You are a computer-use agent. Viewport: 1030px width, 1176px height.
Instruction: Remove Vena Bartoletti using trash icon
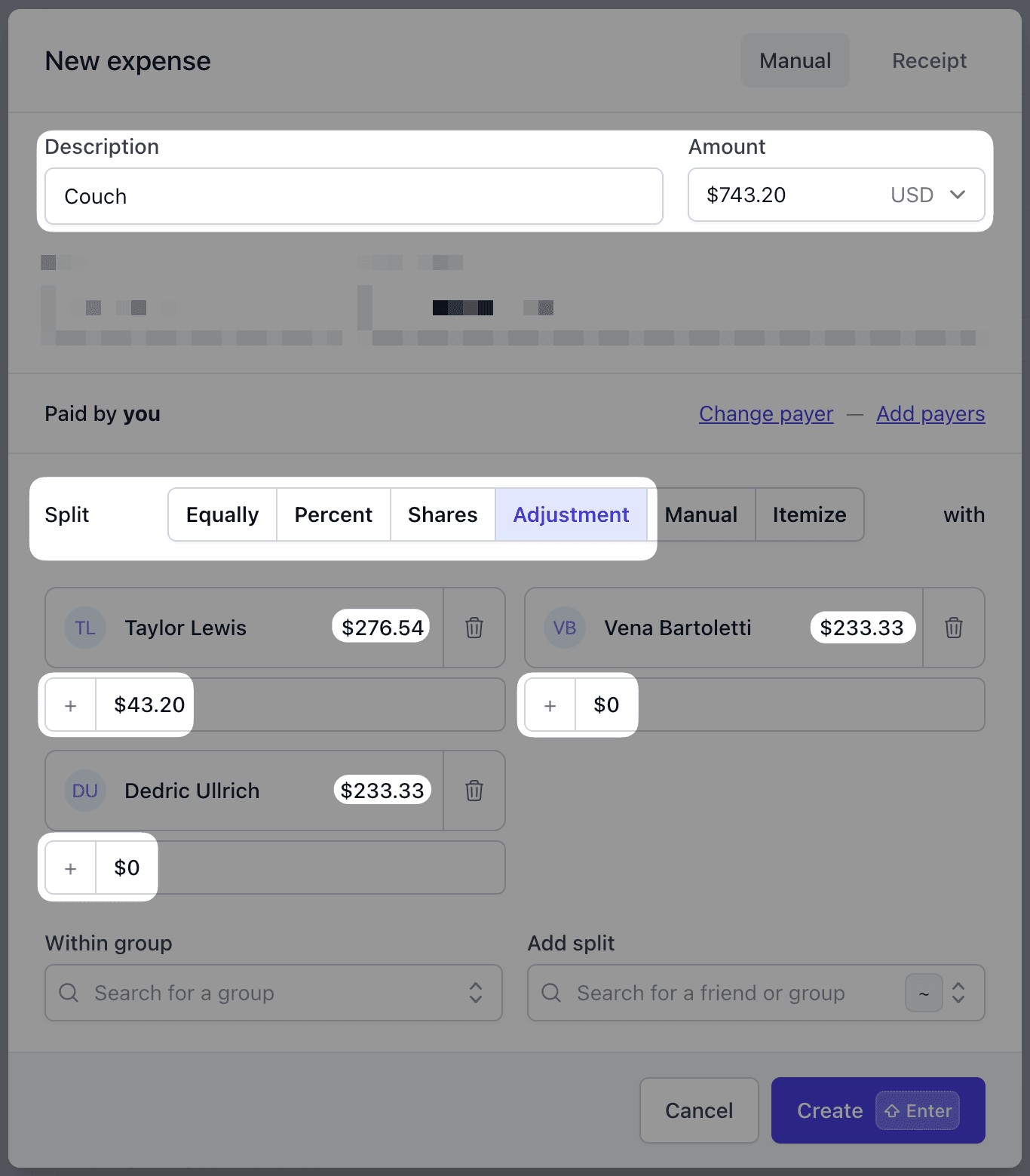[x=954, y=628]
